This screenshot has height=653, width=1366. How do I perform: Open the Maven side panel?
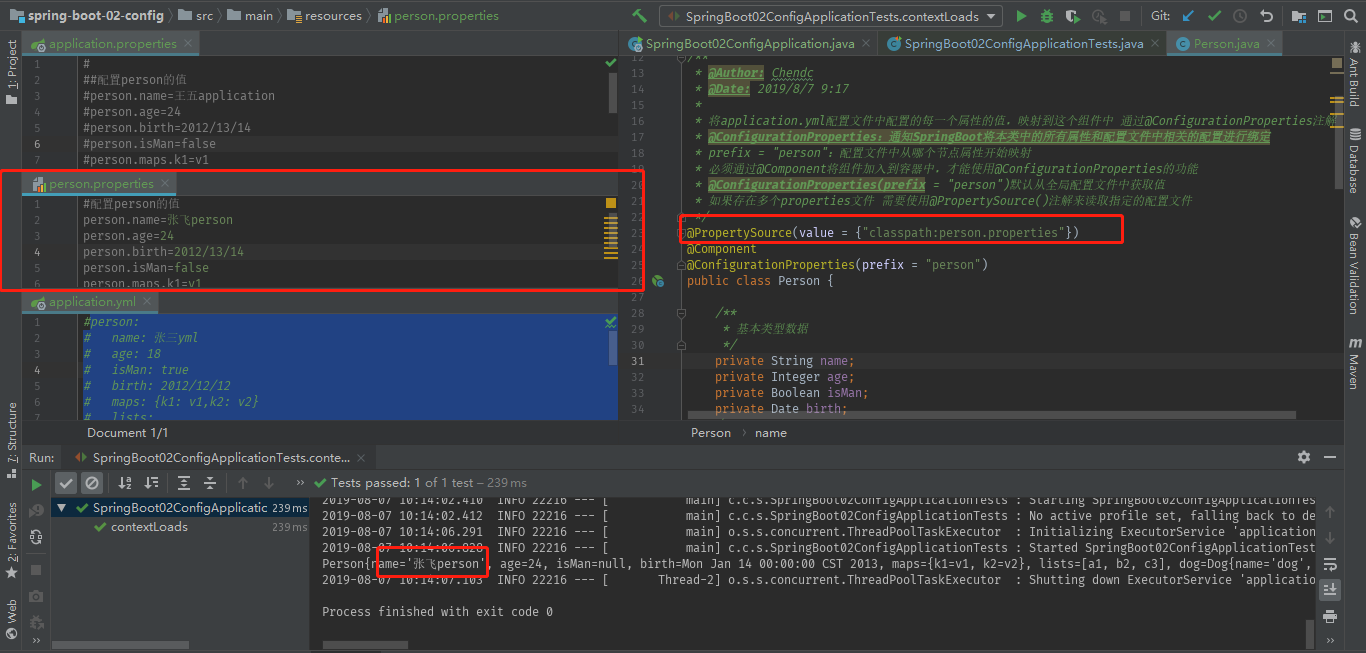click(x=1354, y=364)
